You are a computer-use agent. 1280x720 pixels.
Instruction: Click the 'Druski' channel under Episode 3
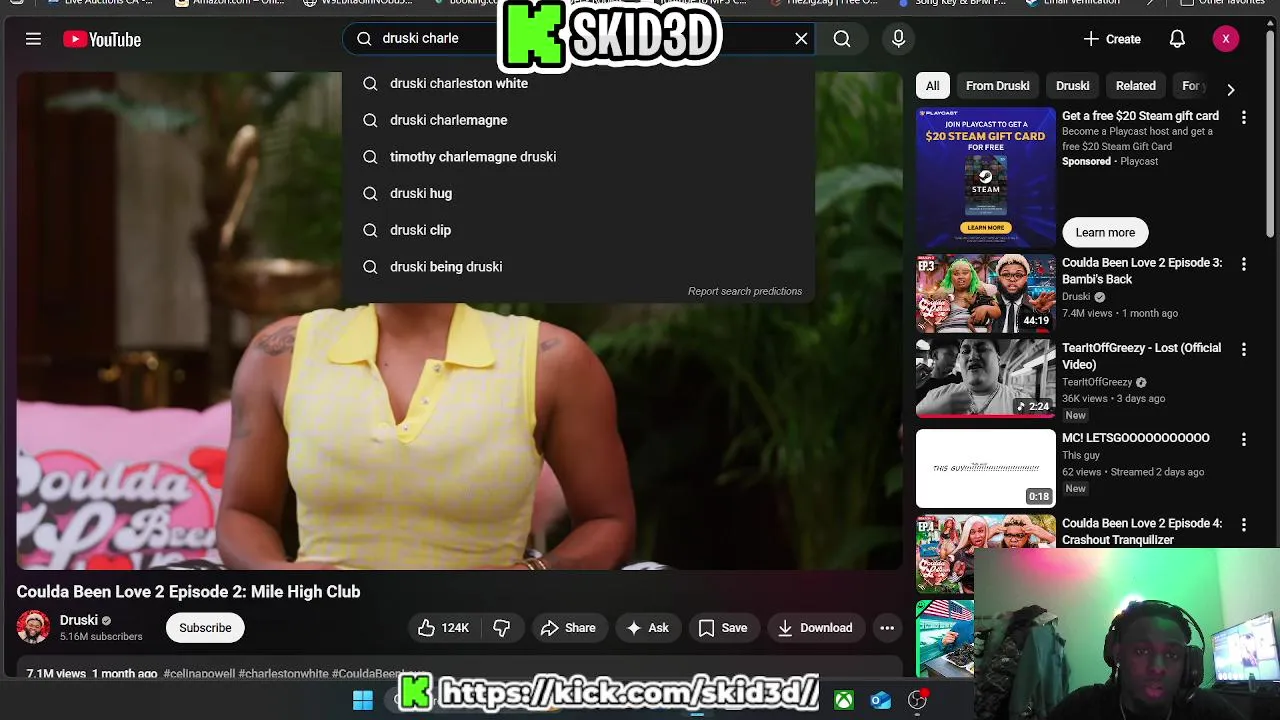tap(1076, 297)
